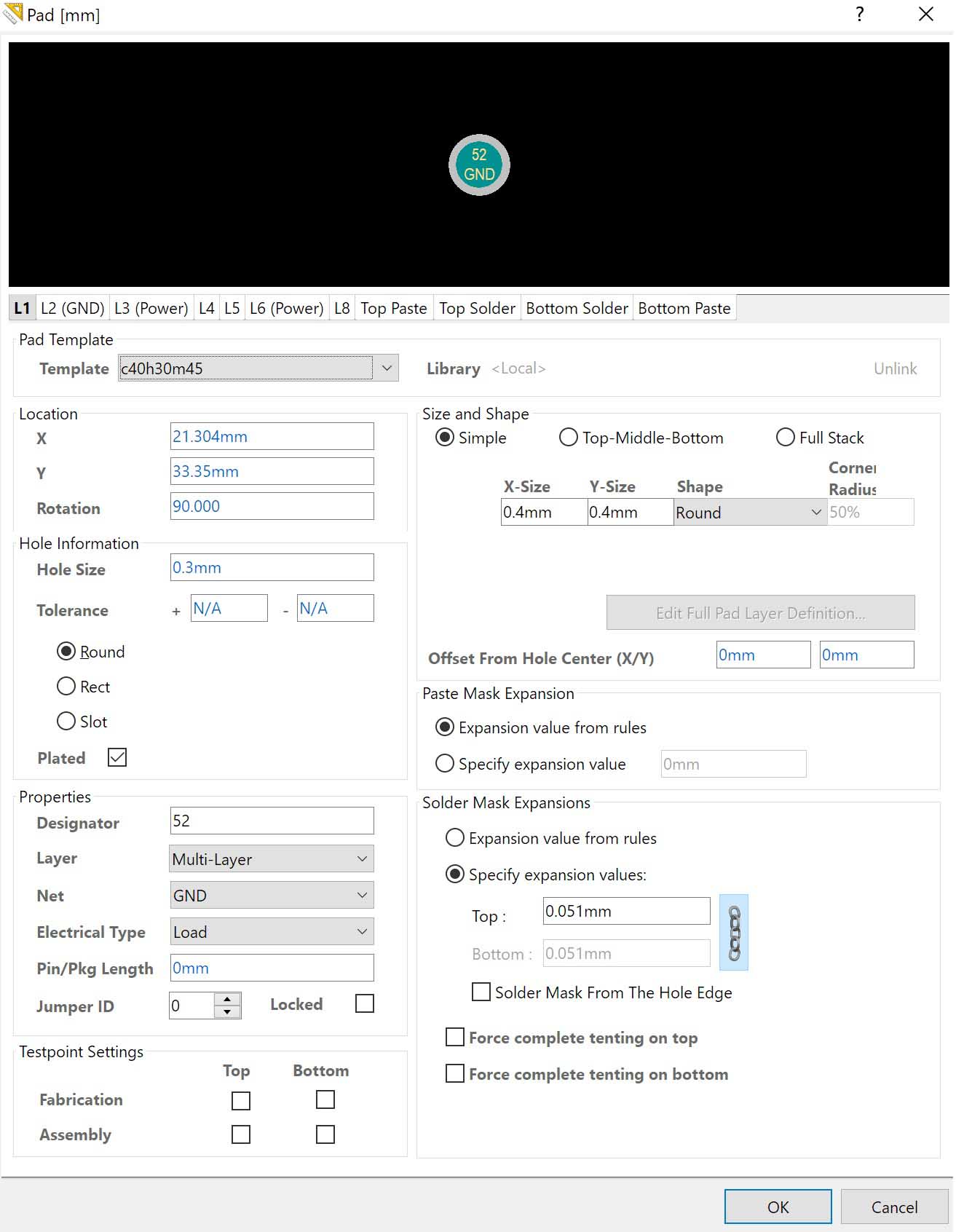Check Solder Mask From The Hole Edge

(481, 992)
